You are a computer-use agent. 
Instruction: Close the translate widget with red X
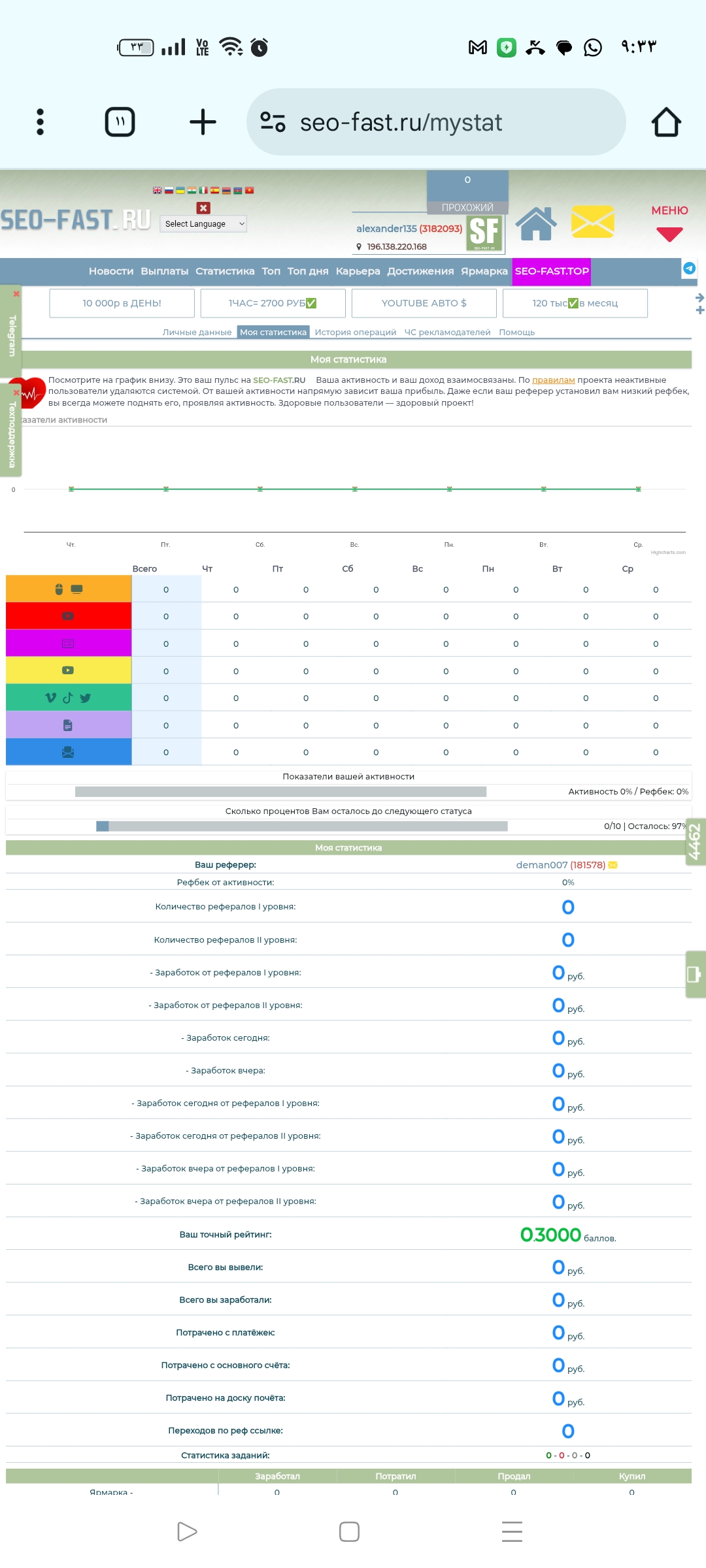click(203, 208)
